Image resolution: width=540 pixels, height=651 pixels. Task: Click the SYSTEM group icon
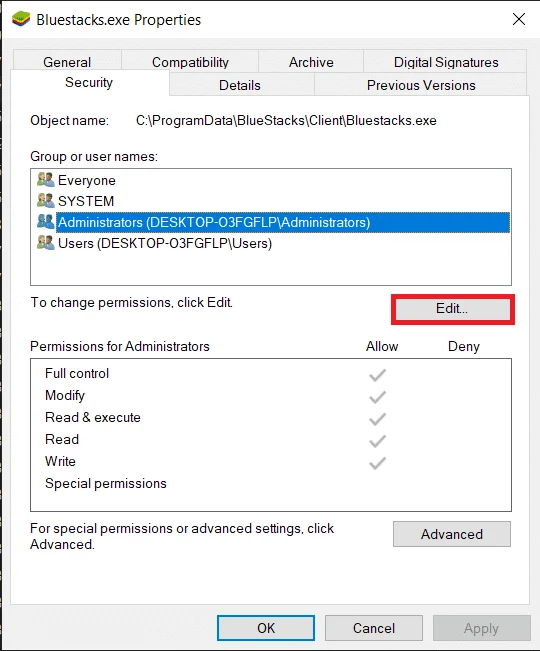tap(46, 201)
